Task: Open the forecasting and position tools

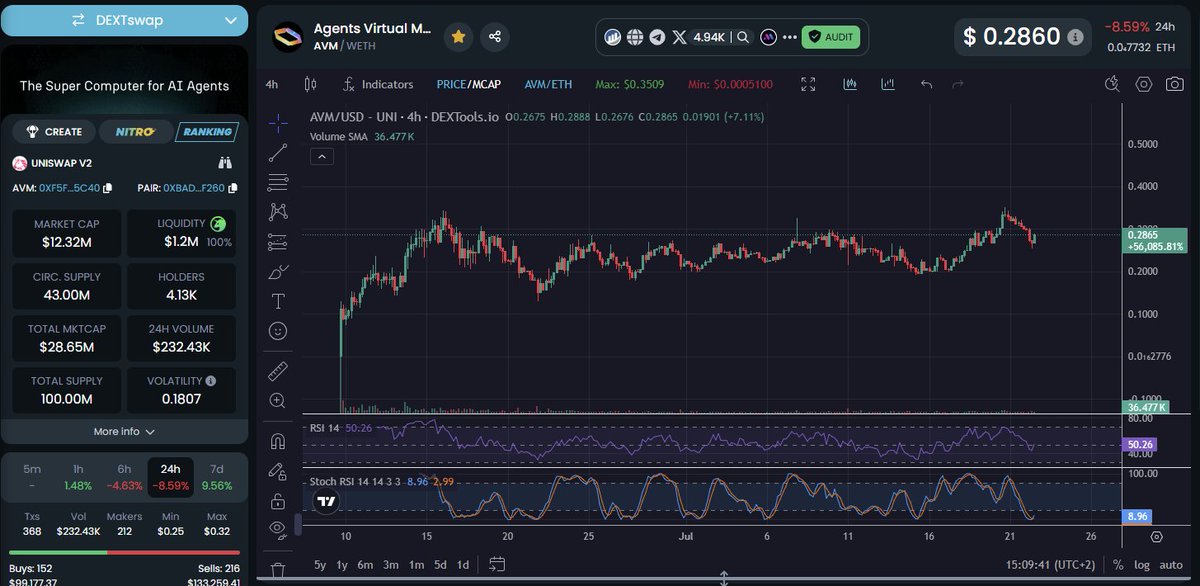Action: [x=278, y=242]
